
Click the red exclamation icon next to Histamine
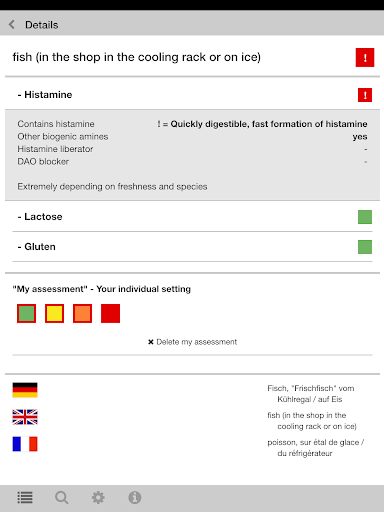pyautogui.click(x=365, y=95)
